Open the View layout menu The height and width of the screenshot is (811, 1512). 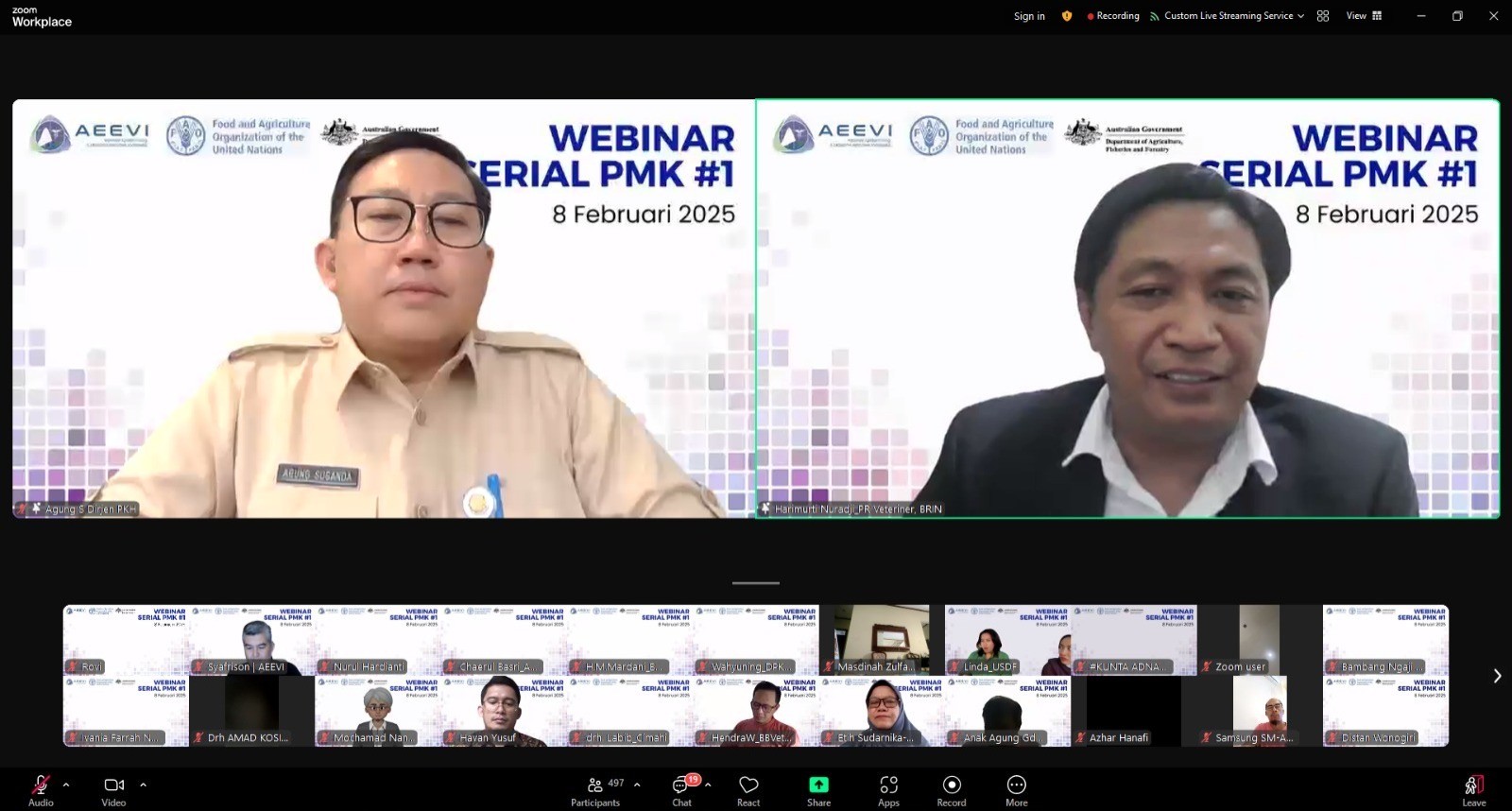tap(1364, 16)
